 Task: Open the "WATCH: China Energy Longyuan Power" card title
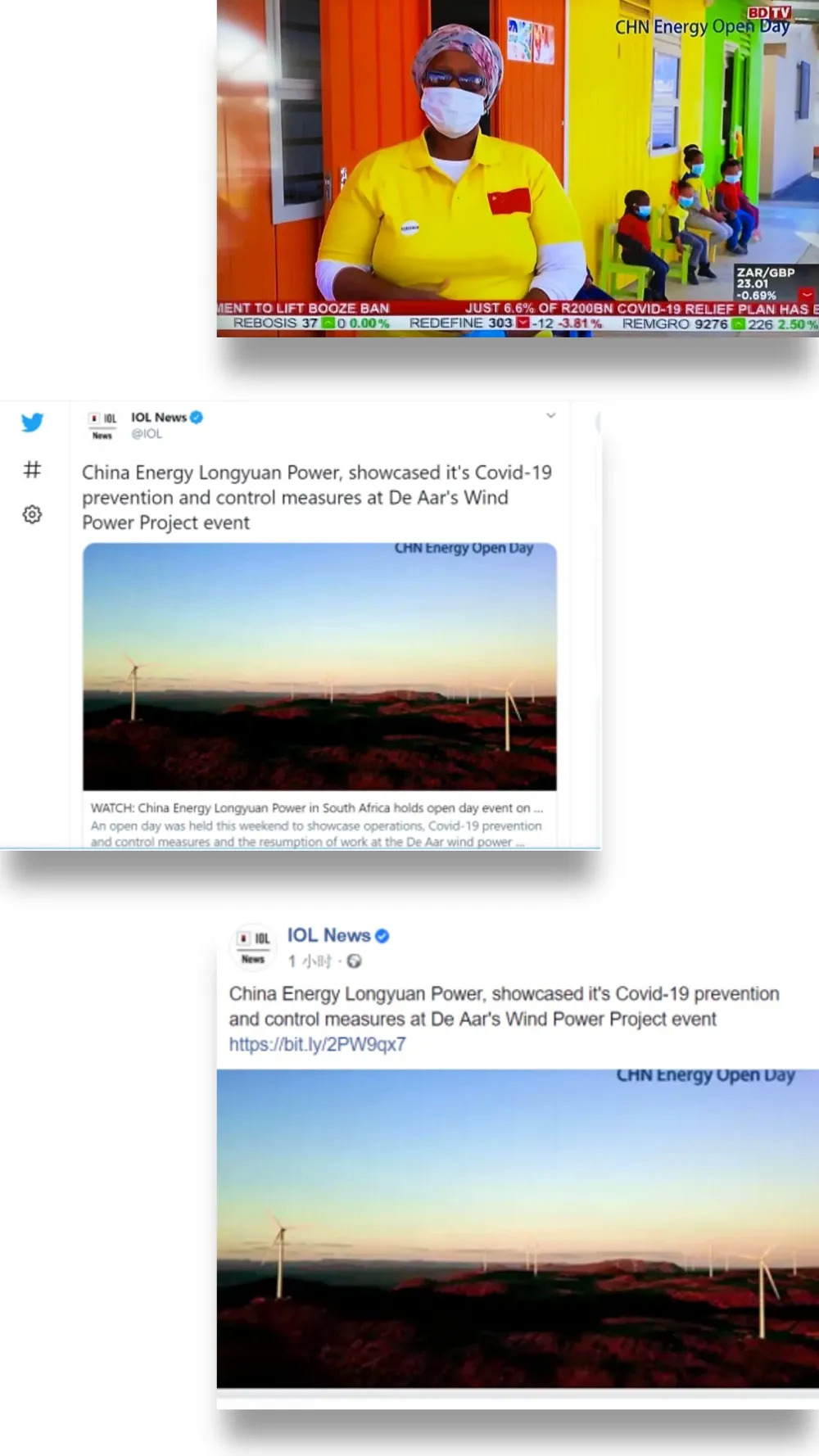pos(316,807)
